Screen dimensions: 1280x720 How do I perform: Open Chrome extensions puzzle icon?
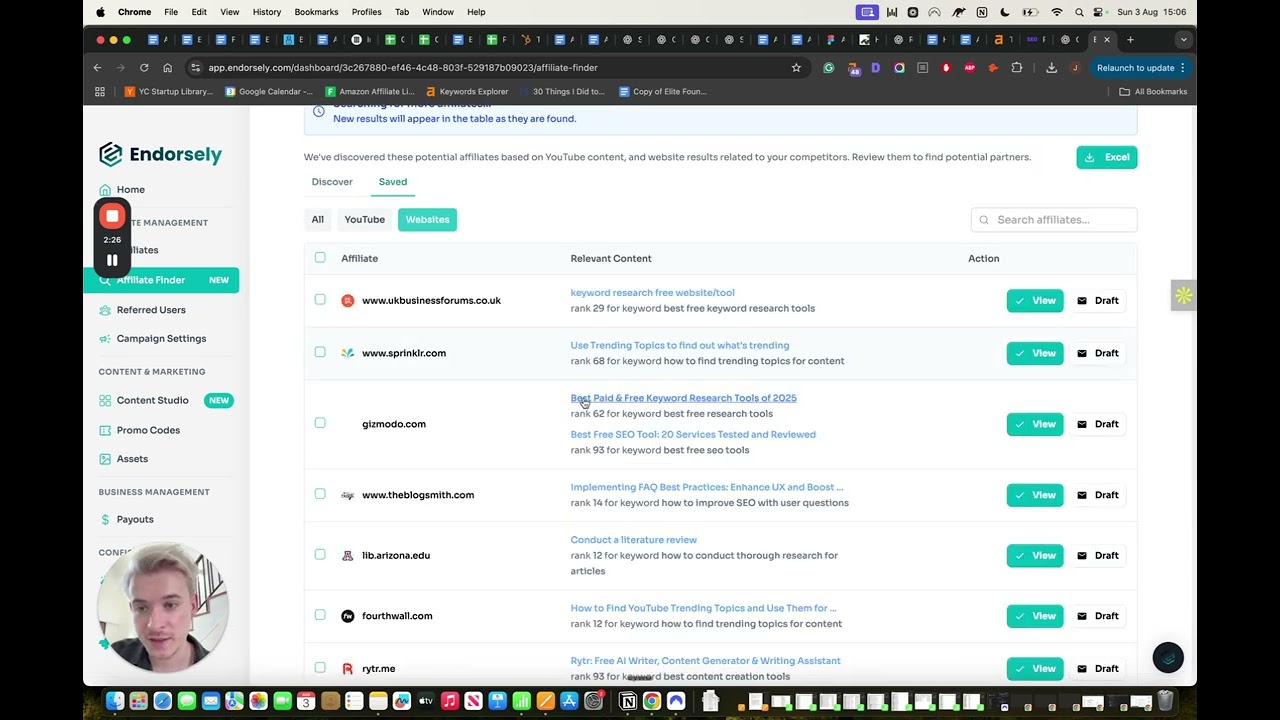(x=1017, y=68)
